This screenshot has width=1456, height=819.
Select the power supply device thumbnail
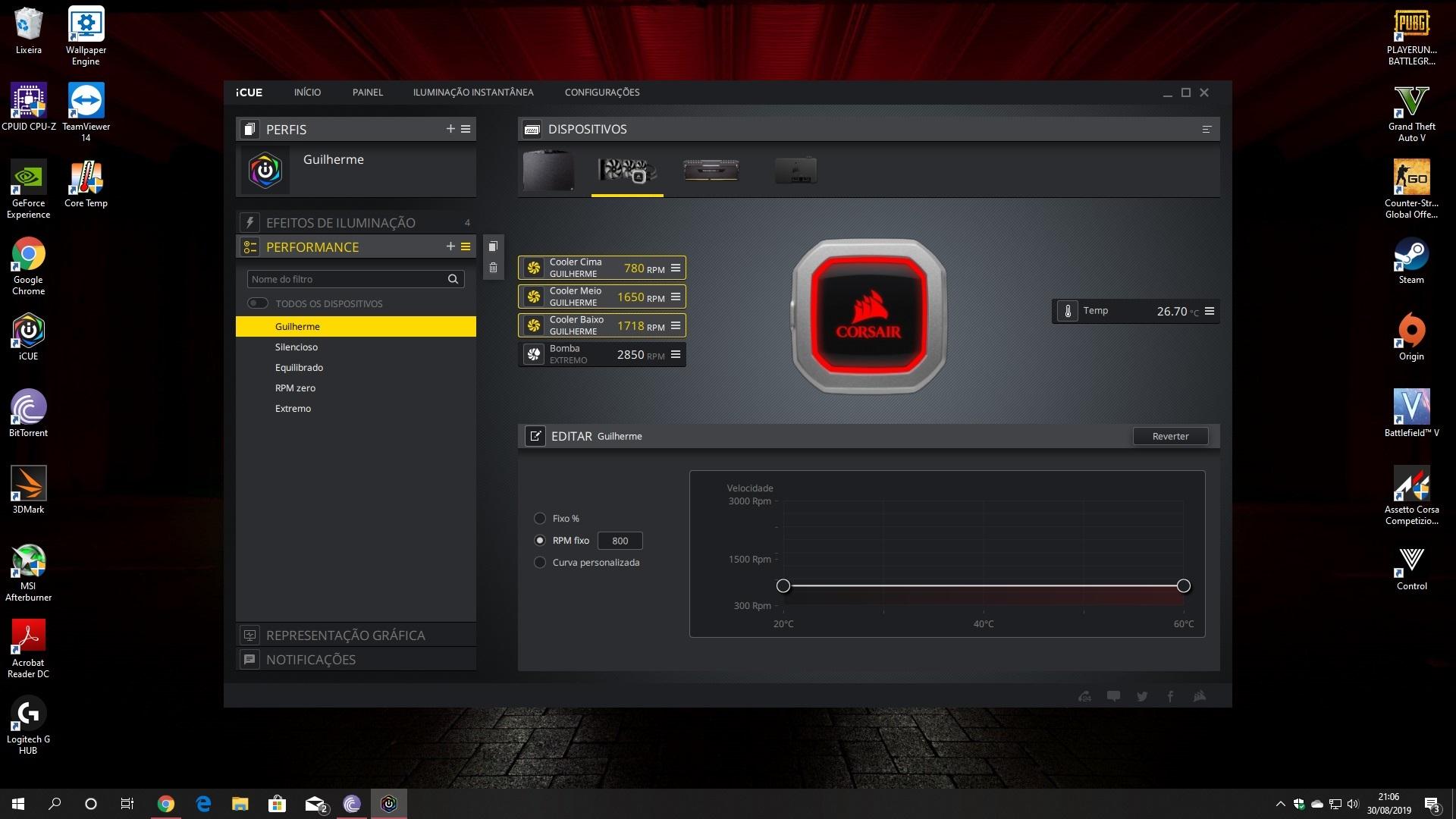(795, 170)
